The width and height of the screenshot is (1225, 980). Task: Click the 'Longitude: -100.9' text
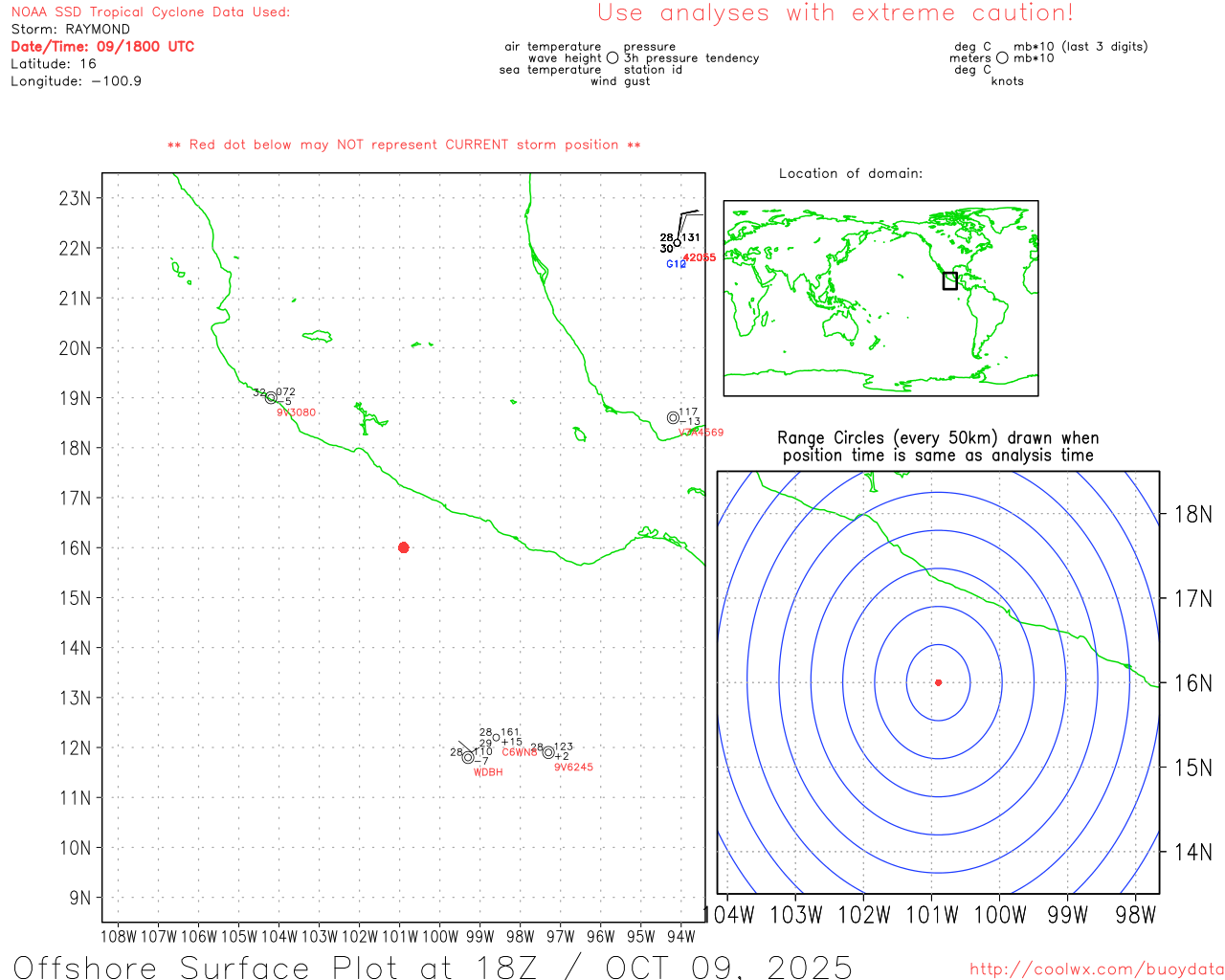click(77, 81)
